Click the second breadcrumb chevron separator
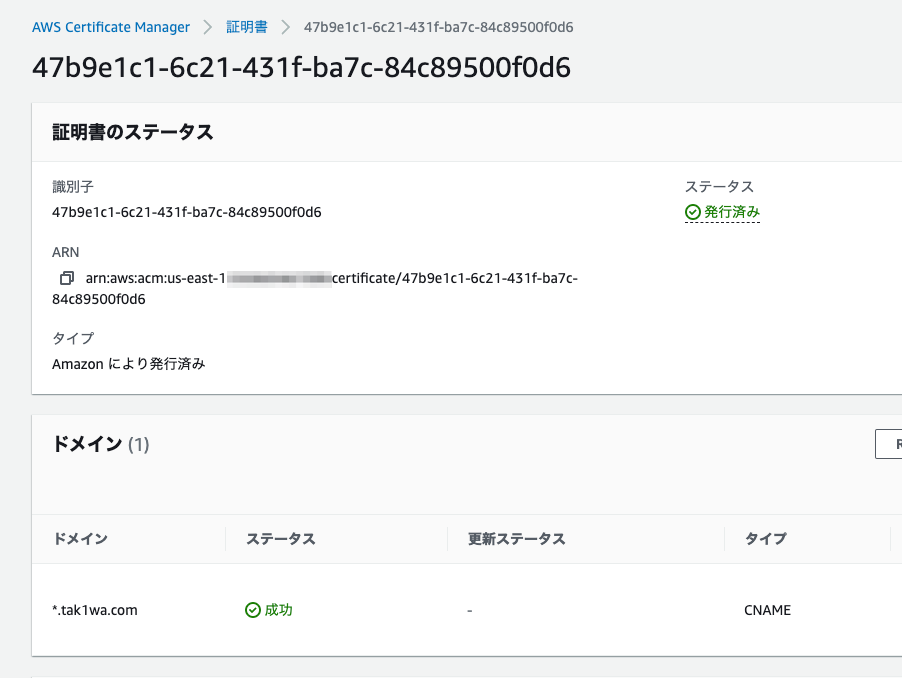Screen dimensions: 902x678 click(x=285, y=27)
